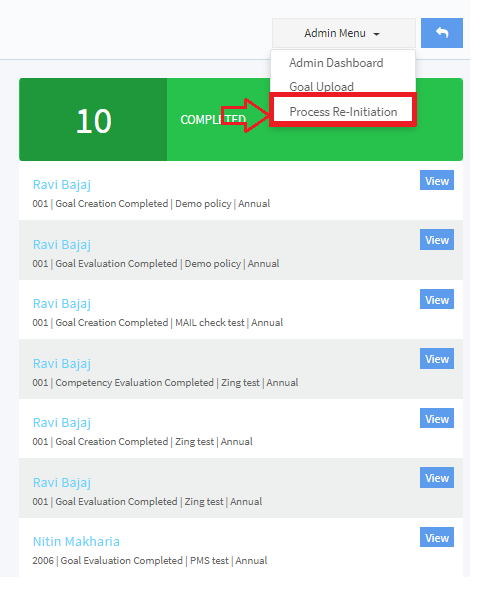Viewport: 479px width, 602px height.
Task: Select Admin Dashboard from the menu
Action: coord(336,63)
